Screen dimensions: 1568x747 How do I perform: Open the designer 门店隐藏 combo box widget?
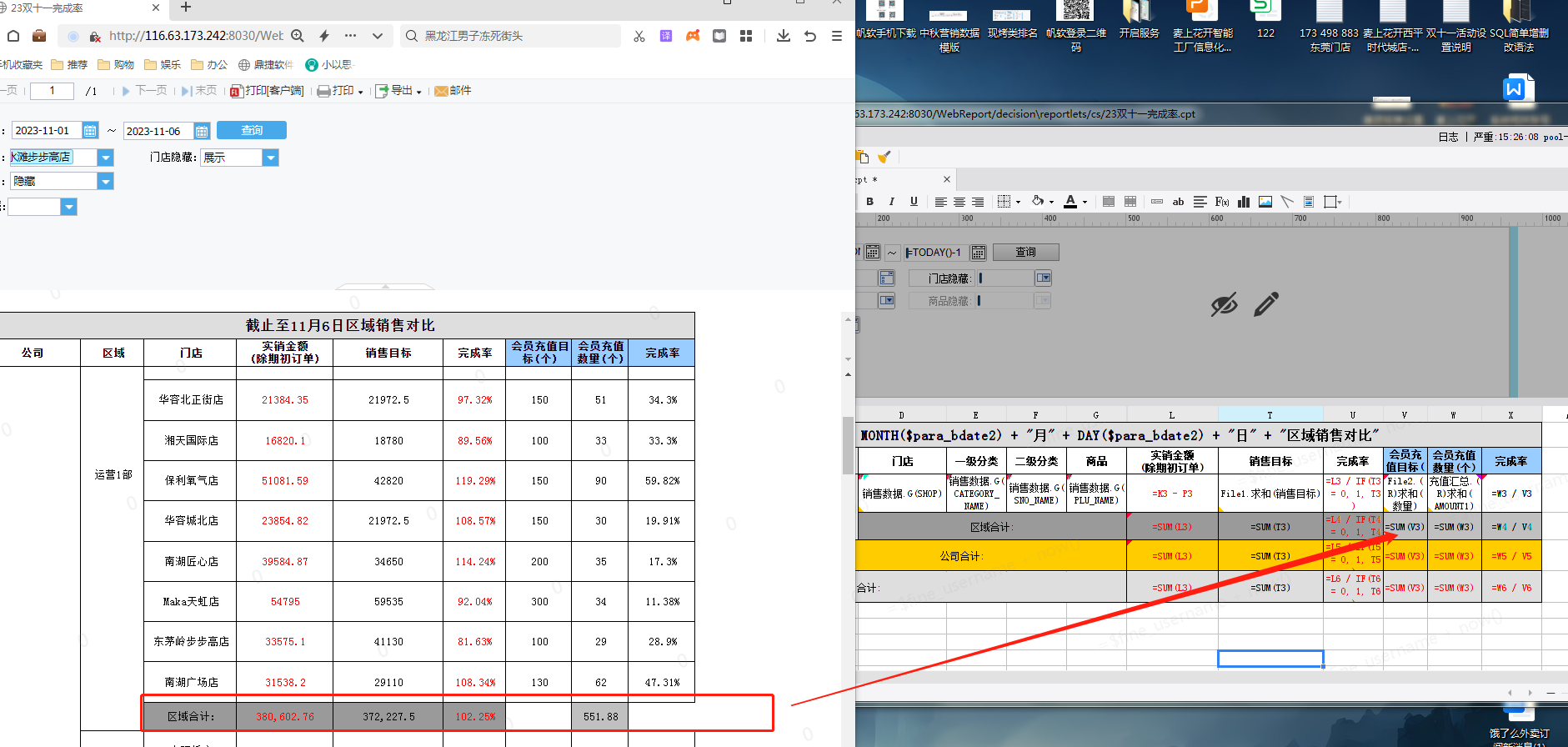point(1043,278)
